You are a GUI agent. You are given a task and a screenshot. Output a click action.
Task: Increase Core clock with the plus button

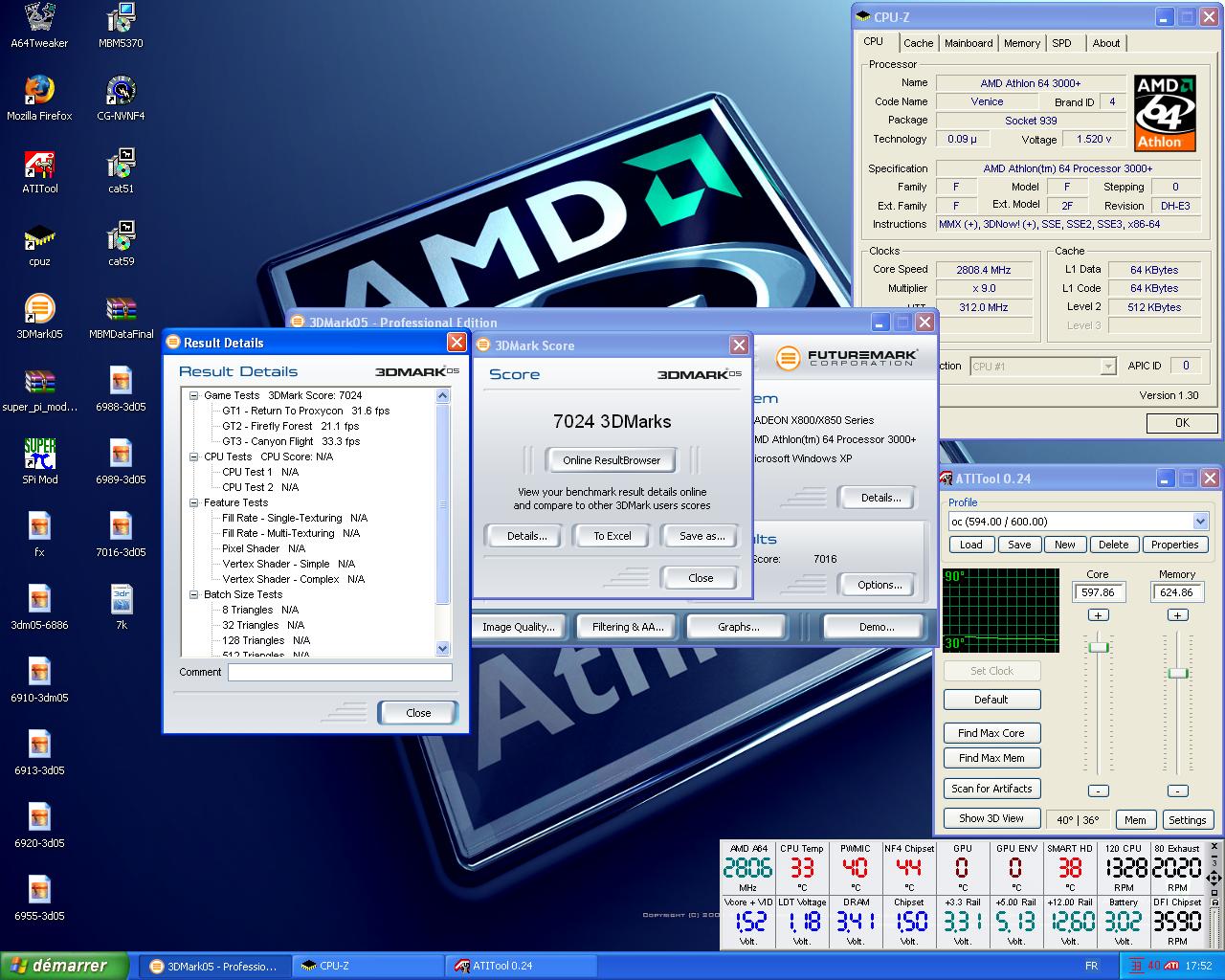(1099, 615)
